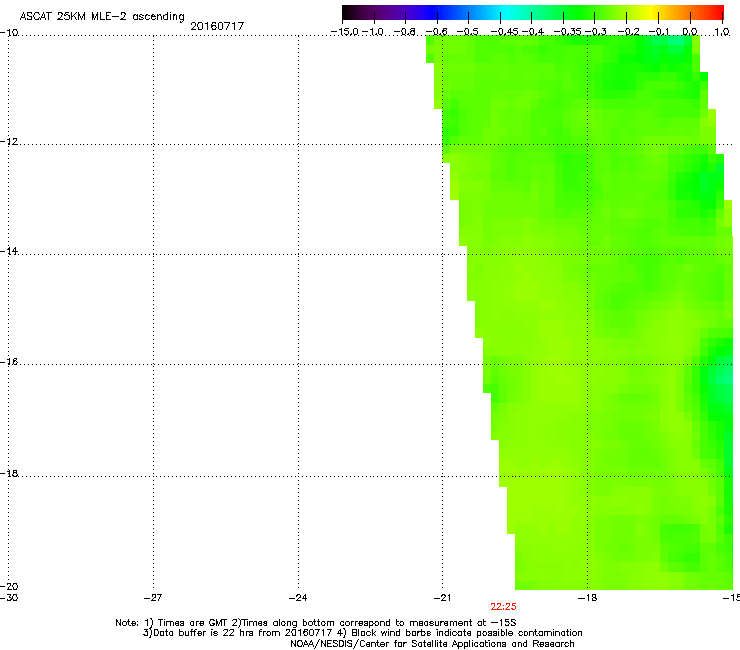Click the -16 latitude axis label
The width and height of the screenshot is (740, 650).
(x=9, y=362)
